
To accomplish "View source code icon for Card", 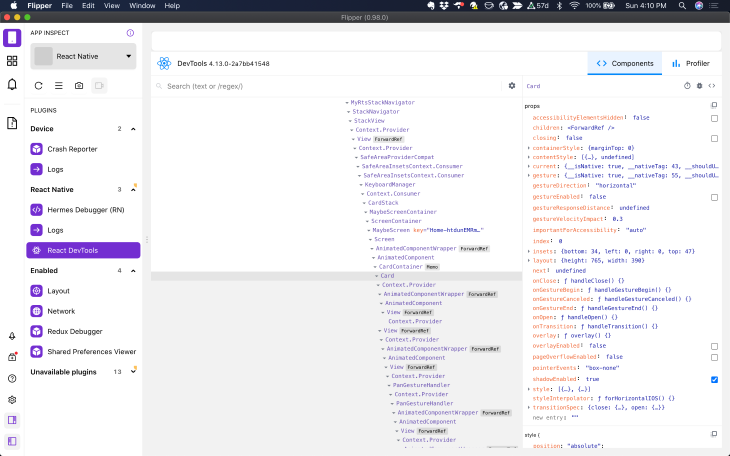I will [x=712, y=86].
